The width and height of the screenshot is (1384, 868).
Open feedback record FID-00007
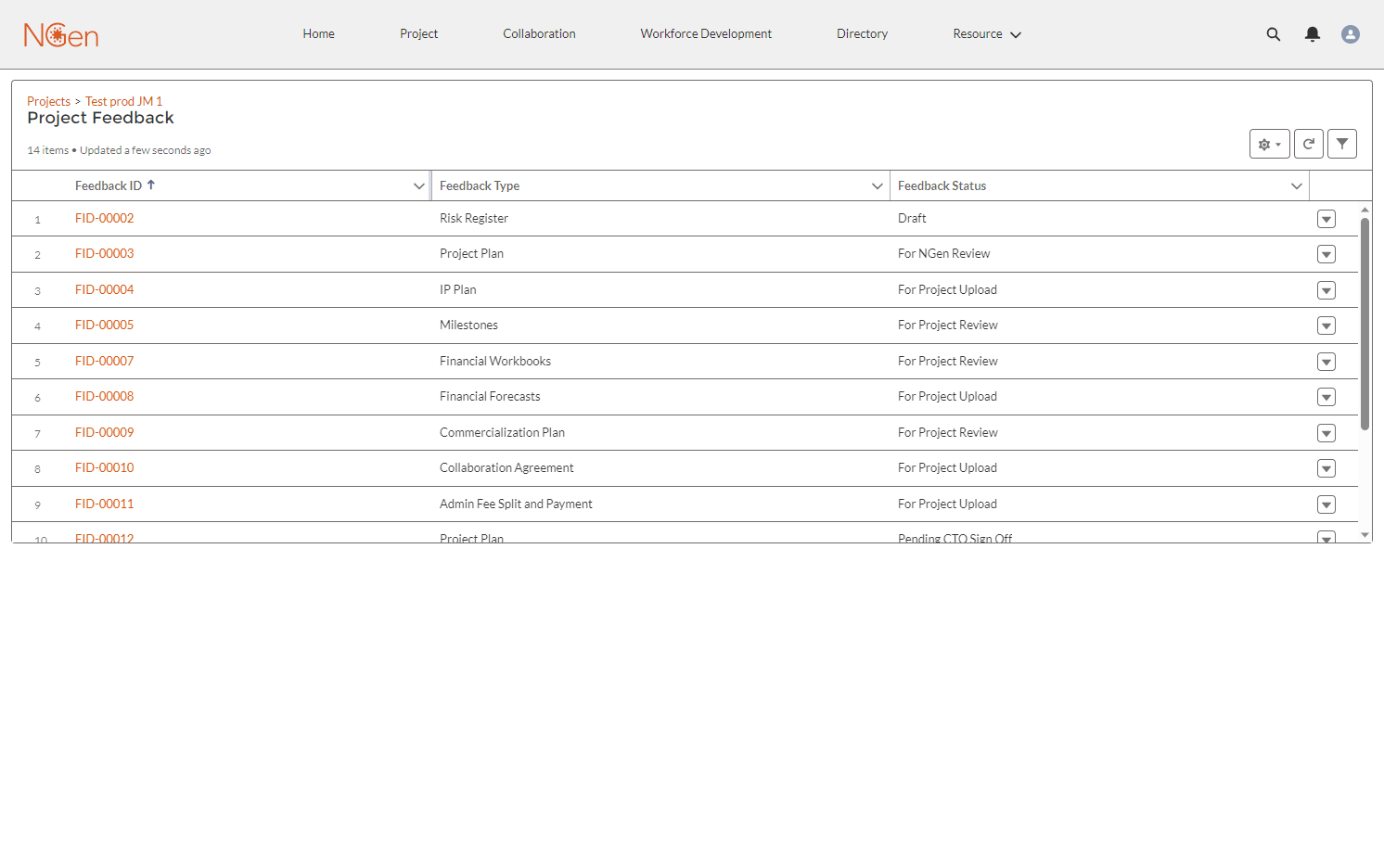(104, 361)
